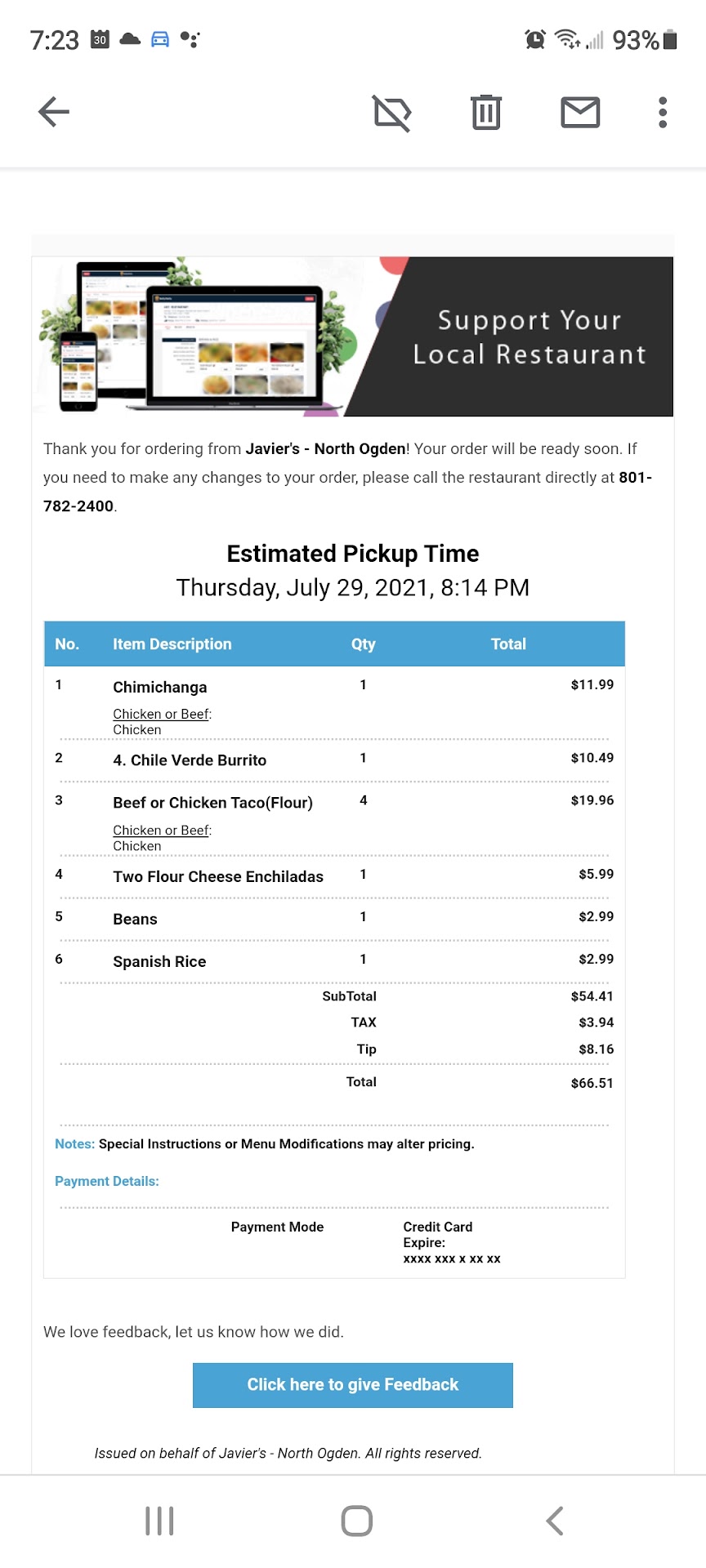706x1568 pixels.
Task: Tap the calendar notification icon
Action: click(x=100, y=39)
